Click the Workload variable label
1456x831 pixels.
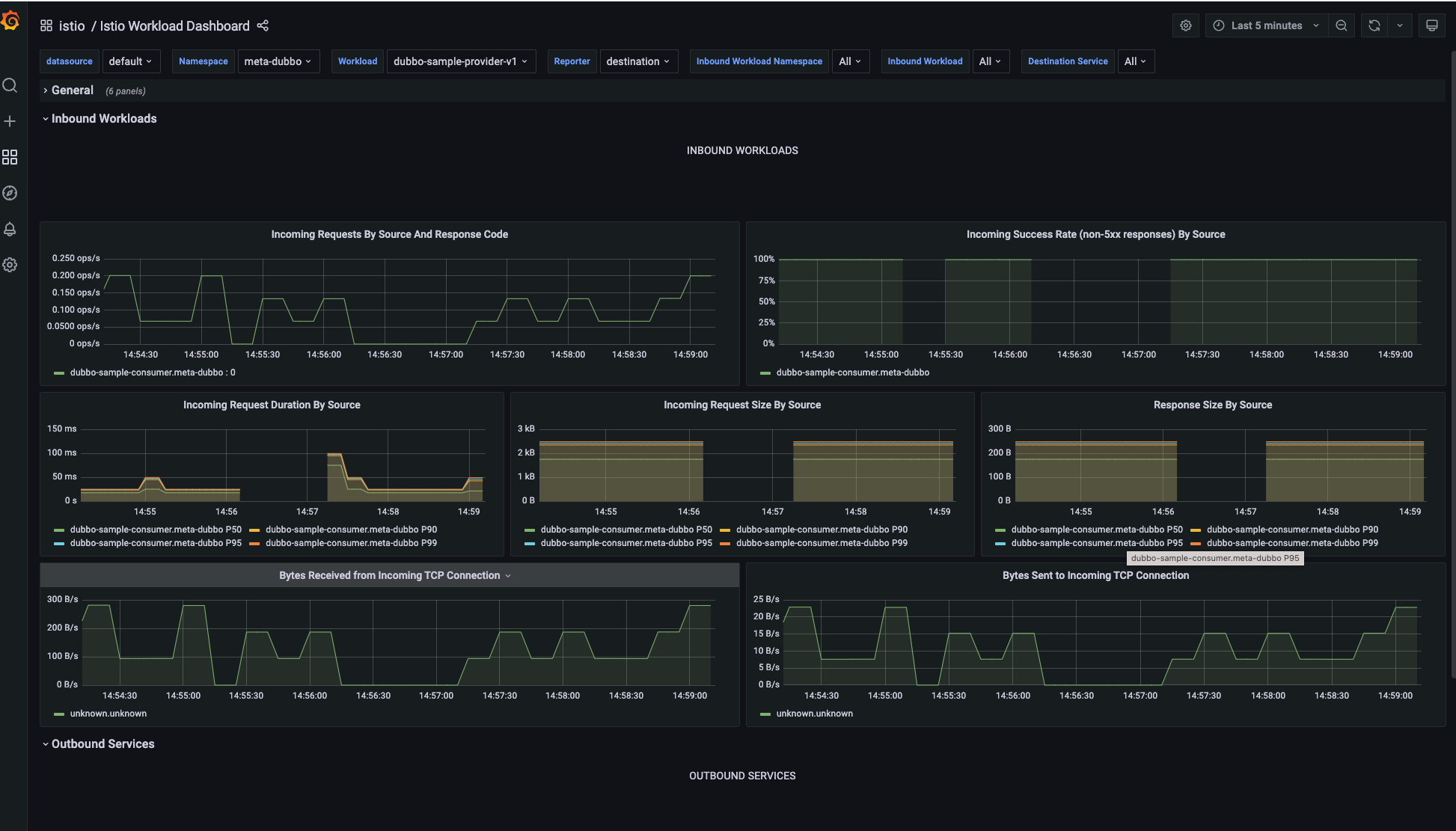[x=358, y=61]
